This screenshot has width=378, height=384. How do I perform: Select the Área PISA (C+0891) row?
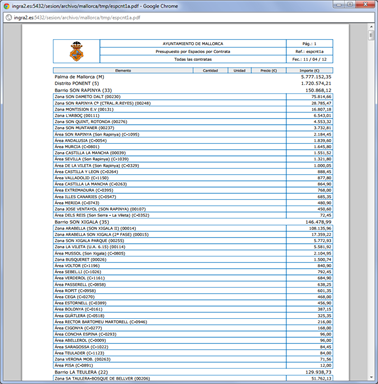(x=193, y=366)
